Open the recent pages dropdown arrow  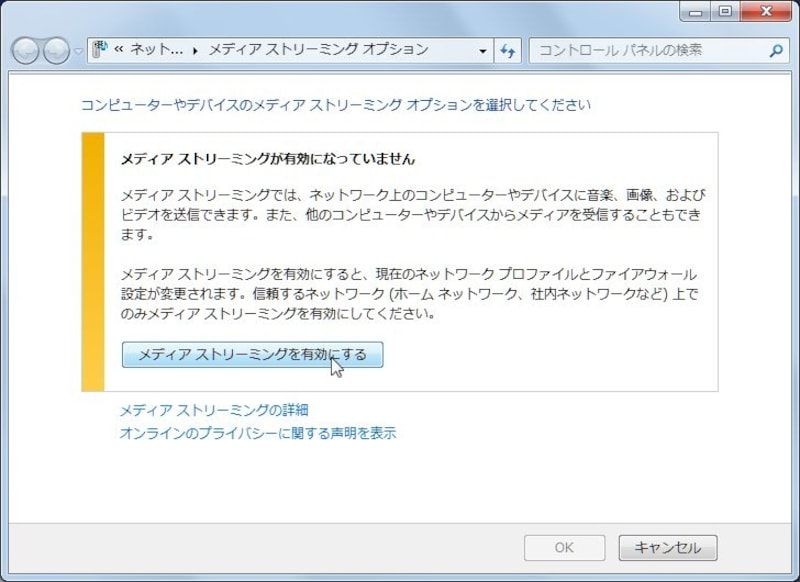tap(79, 51)
